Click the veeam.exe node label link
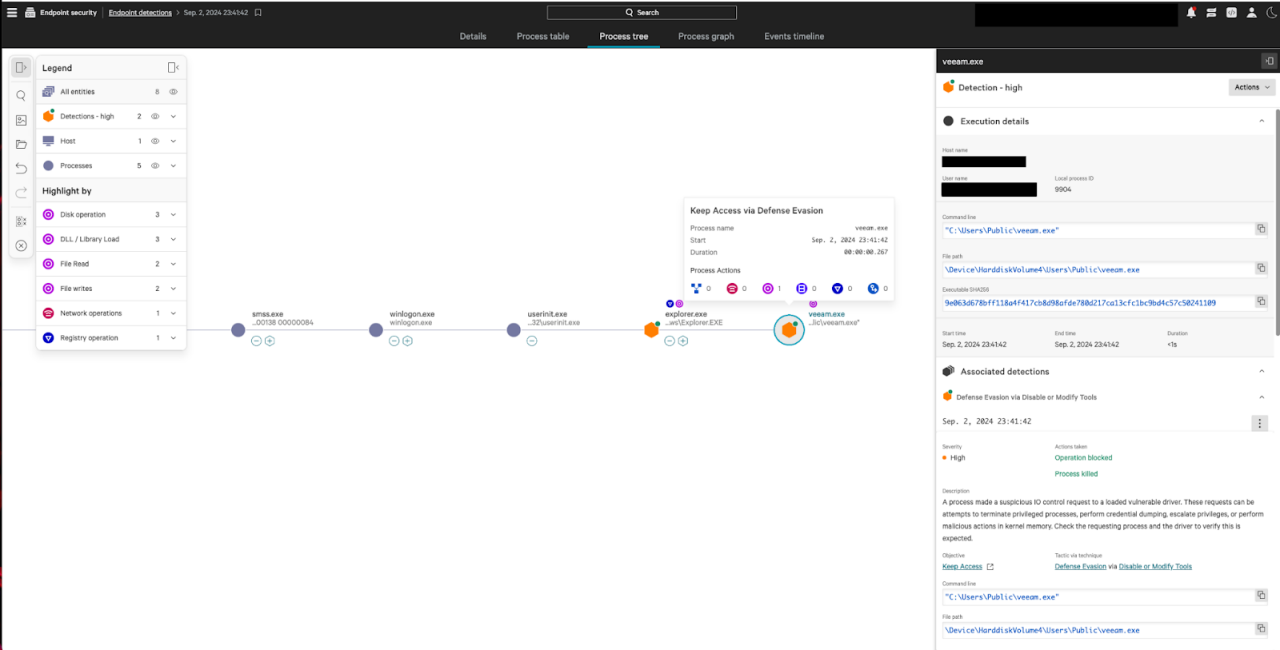The height and width of the screenshot is (650, 1280). click(x=827, y=314)
